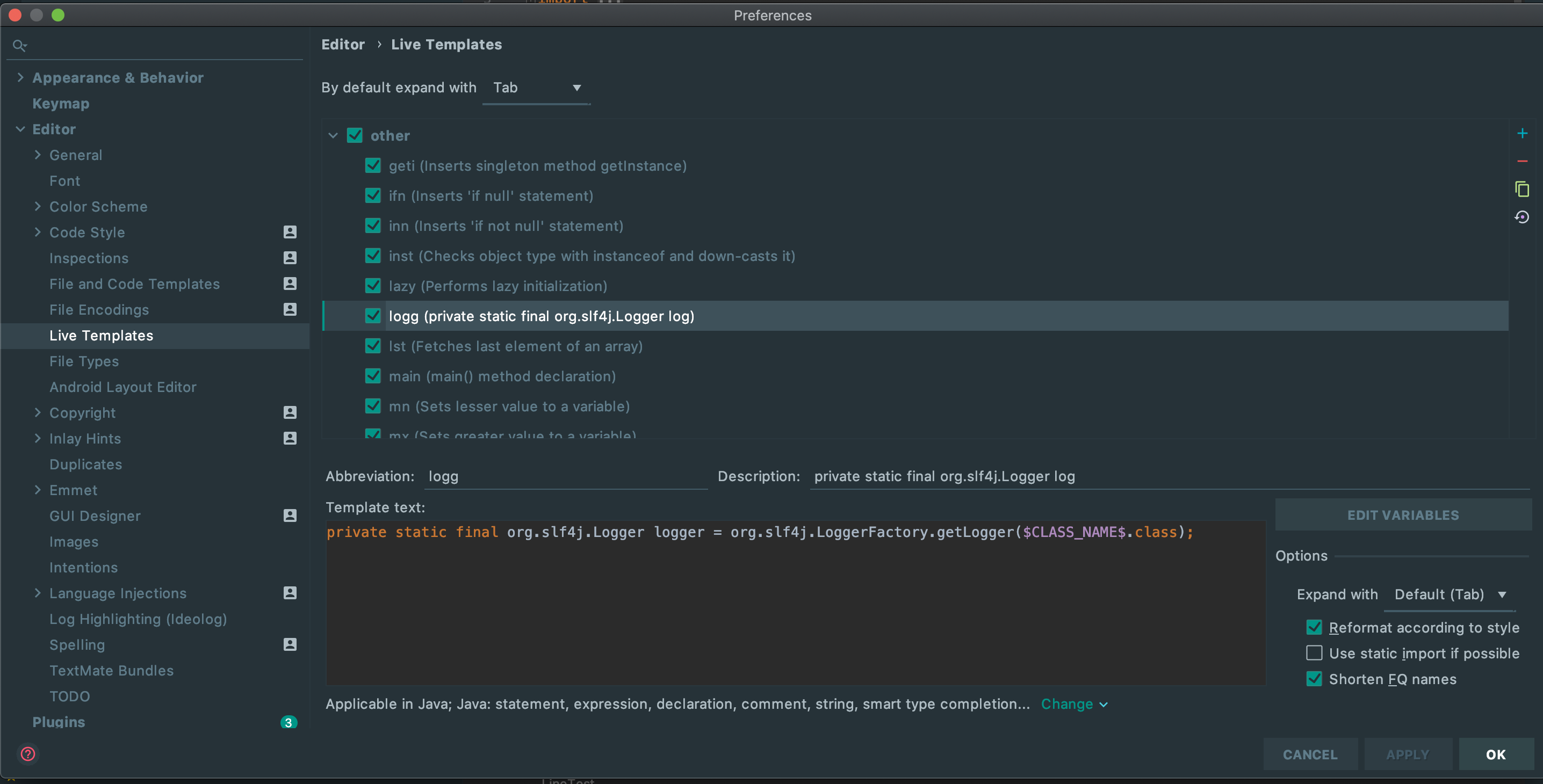Click the settings search magnifier icon

pyautogui.click(x=19, y=46)
